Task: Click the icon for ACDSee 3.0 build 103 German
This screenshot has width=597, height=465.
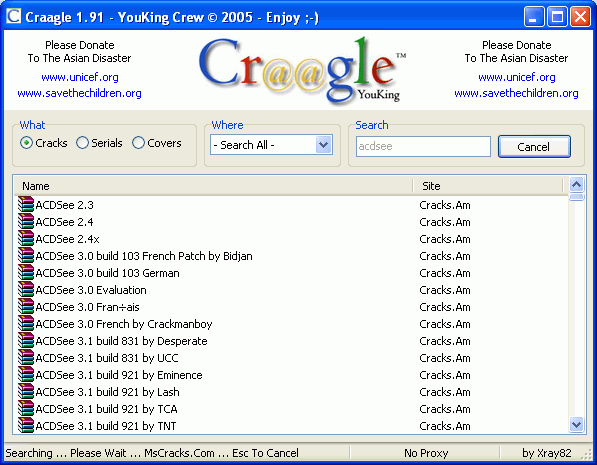Action: (x=26, y=272)
